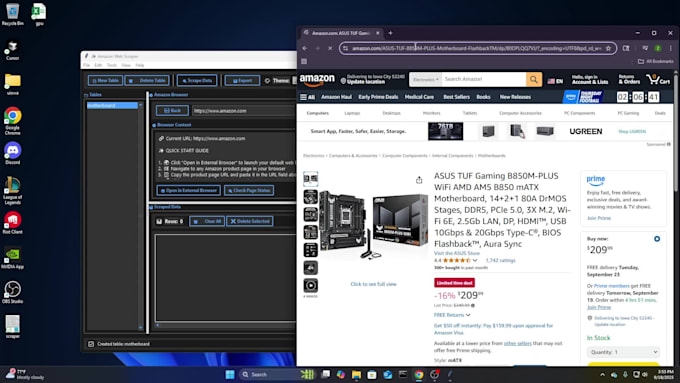This screenshot has height=383, width=680.
Task: Select the PC Components category tab
Action: tap(579, 113)
